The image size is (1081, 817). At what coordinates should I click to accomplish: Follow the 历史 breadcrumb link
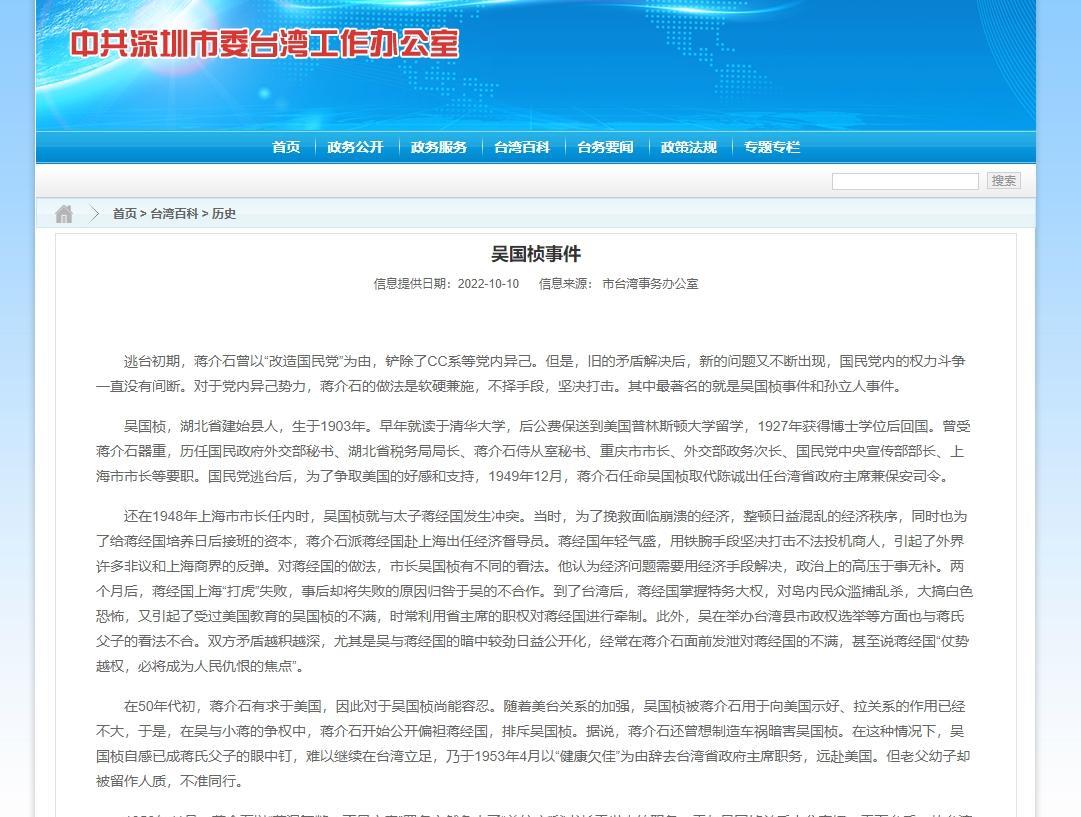(x=224, y=214)
